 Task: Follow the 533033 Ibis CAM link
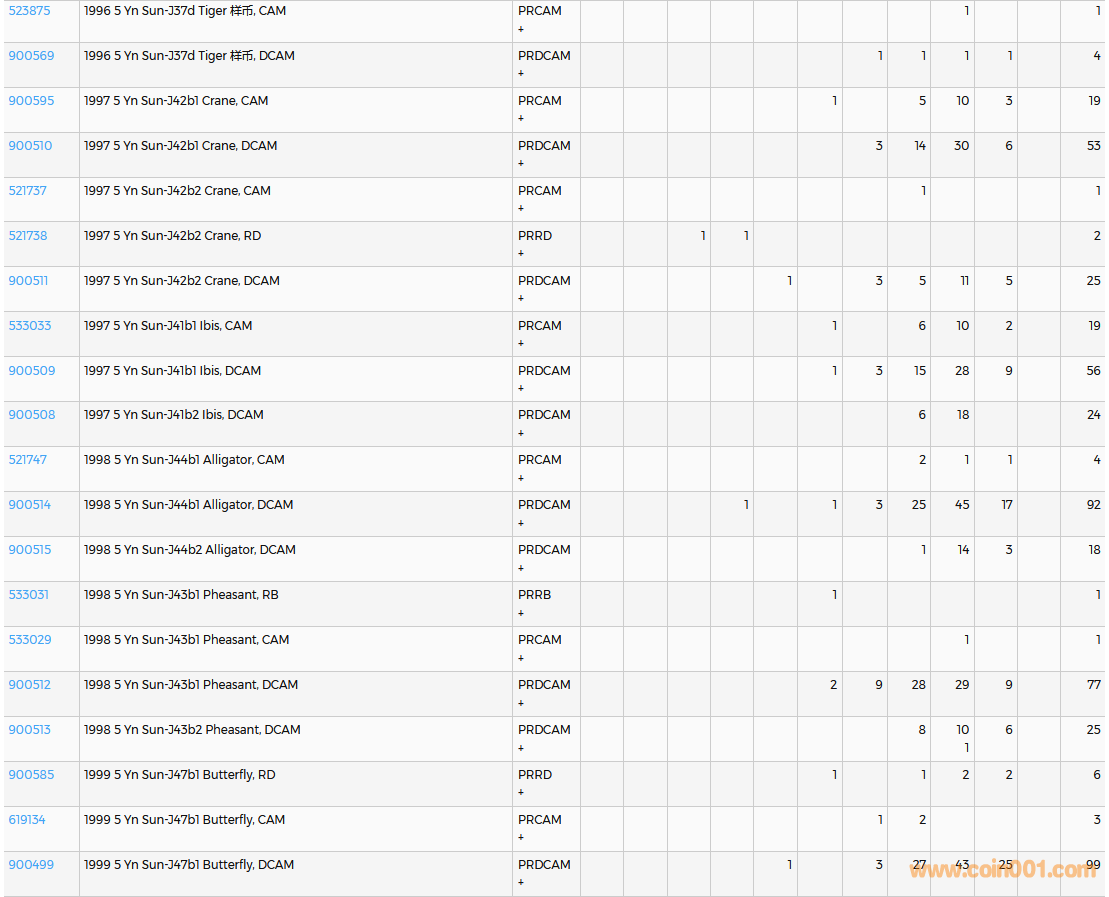pyautogui.click(x=30, y=326)
